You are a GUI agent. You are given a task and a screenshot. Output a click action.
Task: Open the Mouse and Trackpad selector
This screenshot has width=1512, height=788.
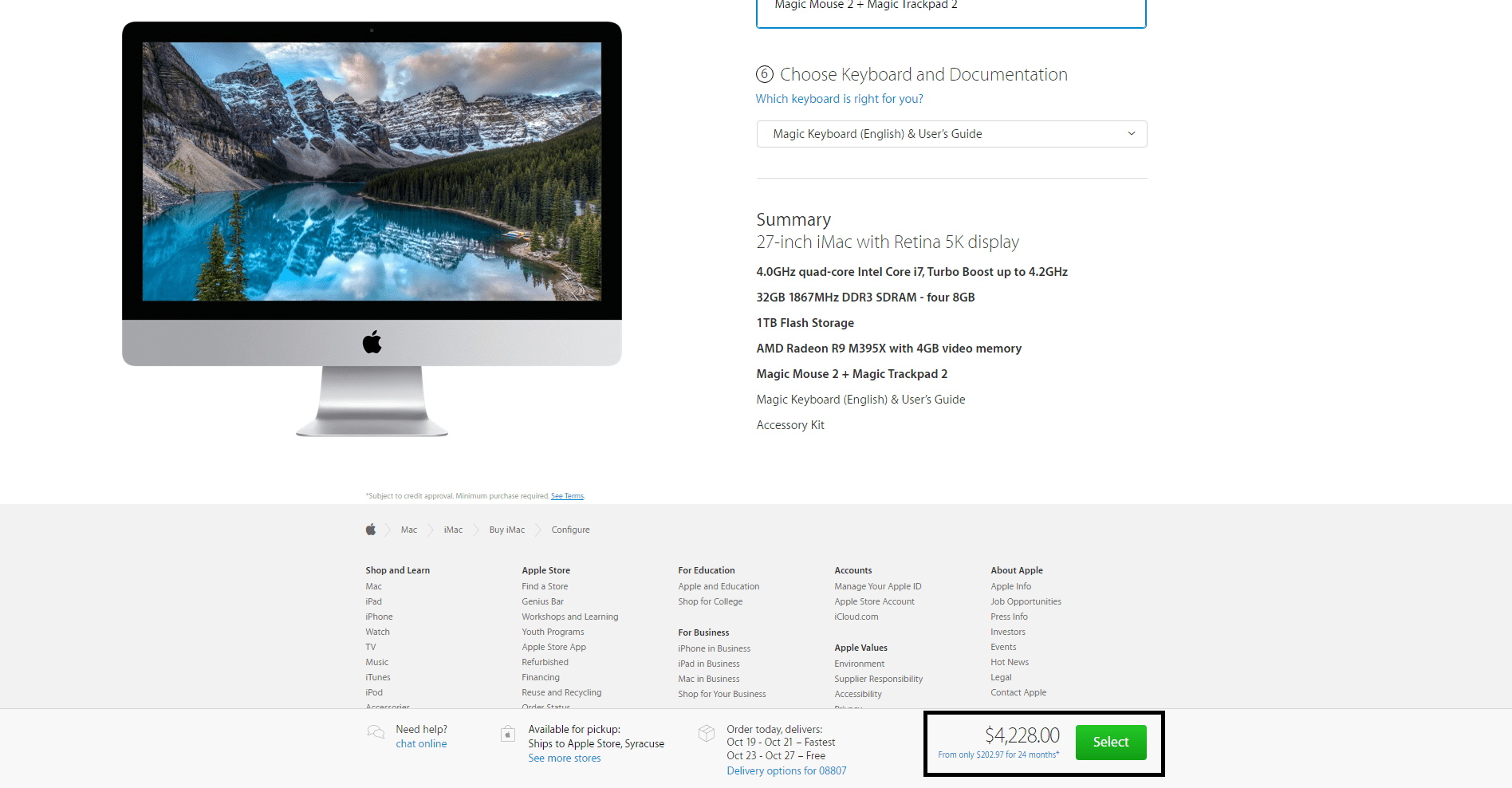click(x=951, y=8)
